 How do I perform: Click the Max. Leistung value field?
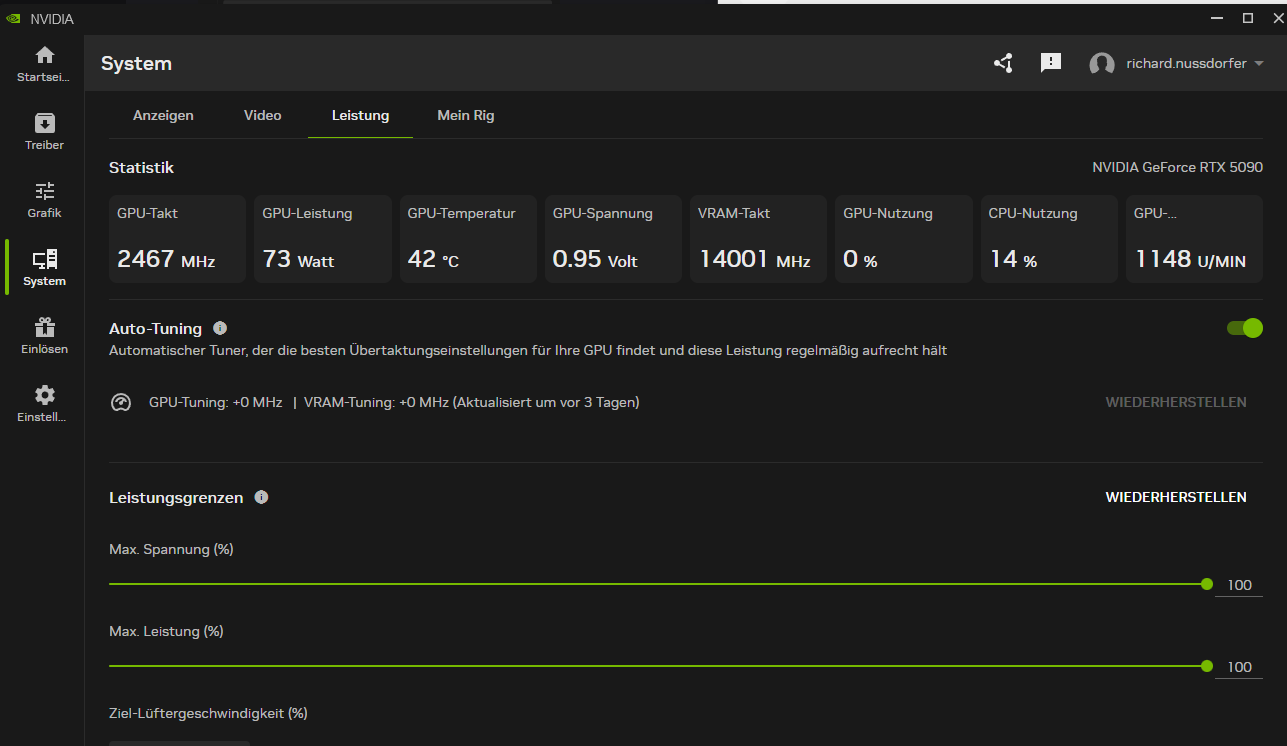click(x=1240, y=667)
